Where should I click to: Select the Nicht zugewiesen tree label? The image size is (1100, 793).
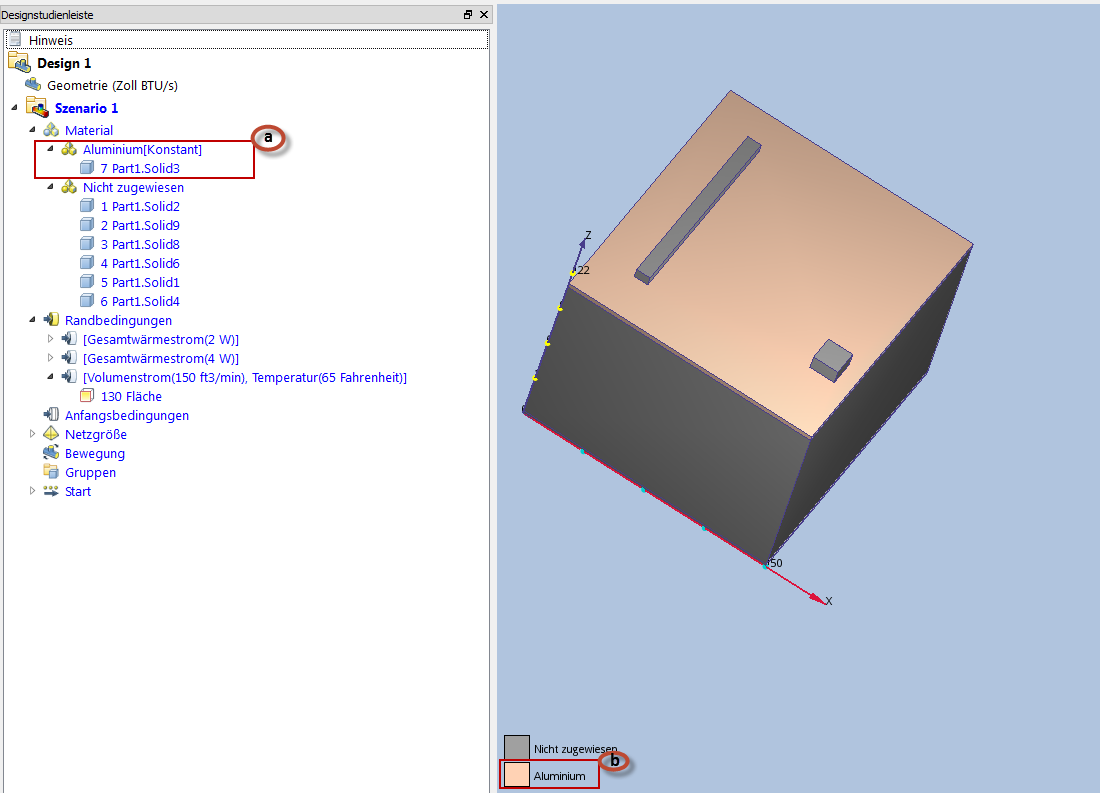pyautogui.click(x=133, y=187)
